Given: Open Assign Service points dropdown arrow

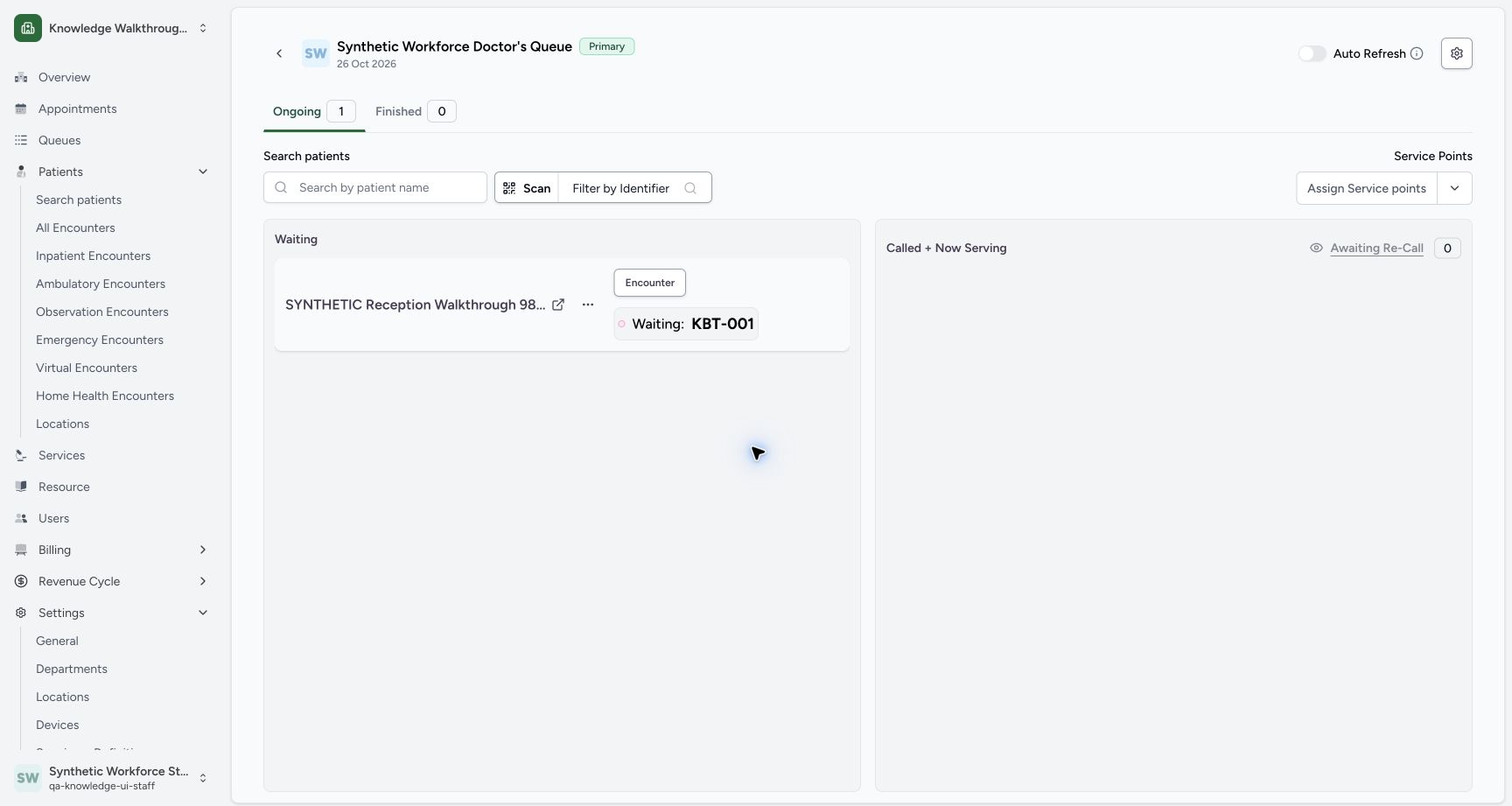Looking at the screenshot, I should [x=1454, y=188].
